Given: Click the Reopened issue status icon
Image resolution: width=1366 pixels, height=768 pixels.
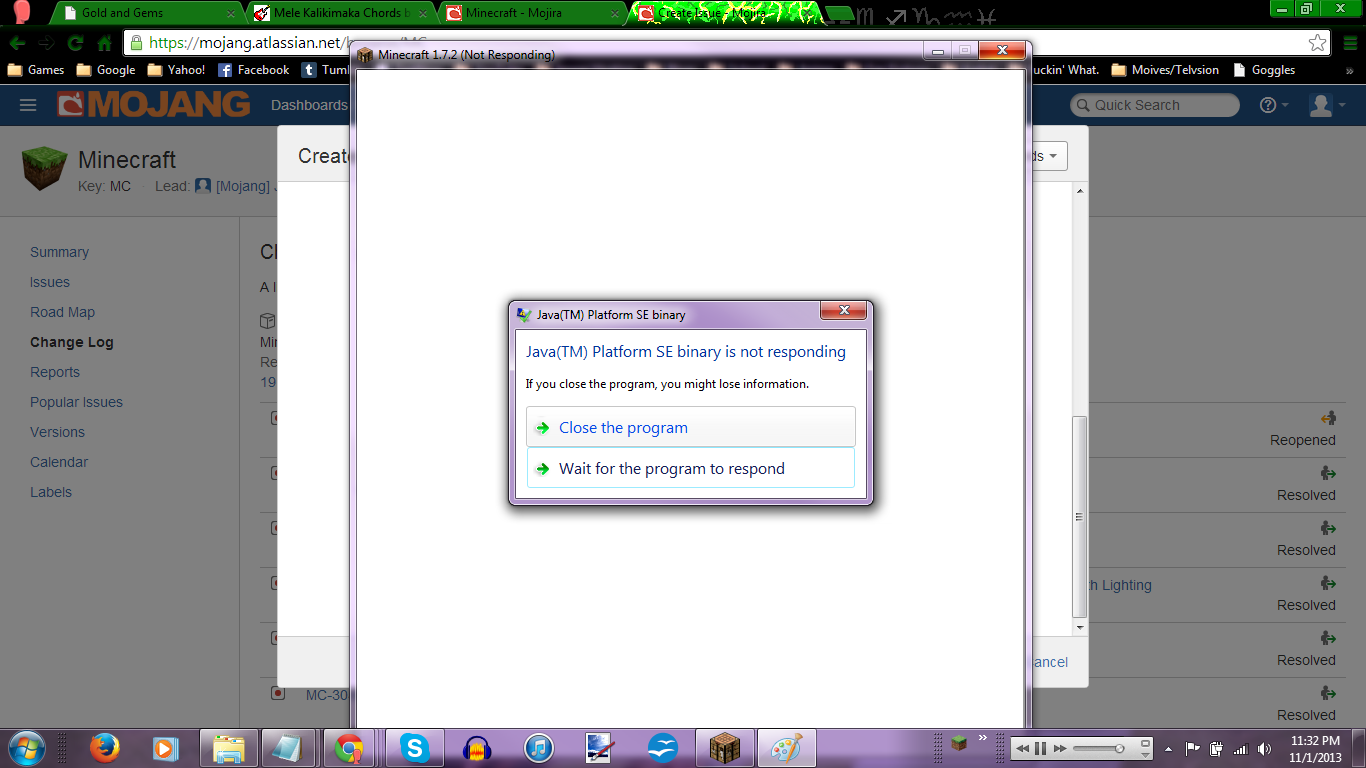Looking at the screenshot, I should (x=1328, y=418).
